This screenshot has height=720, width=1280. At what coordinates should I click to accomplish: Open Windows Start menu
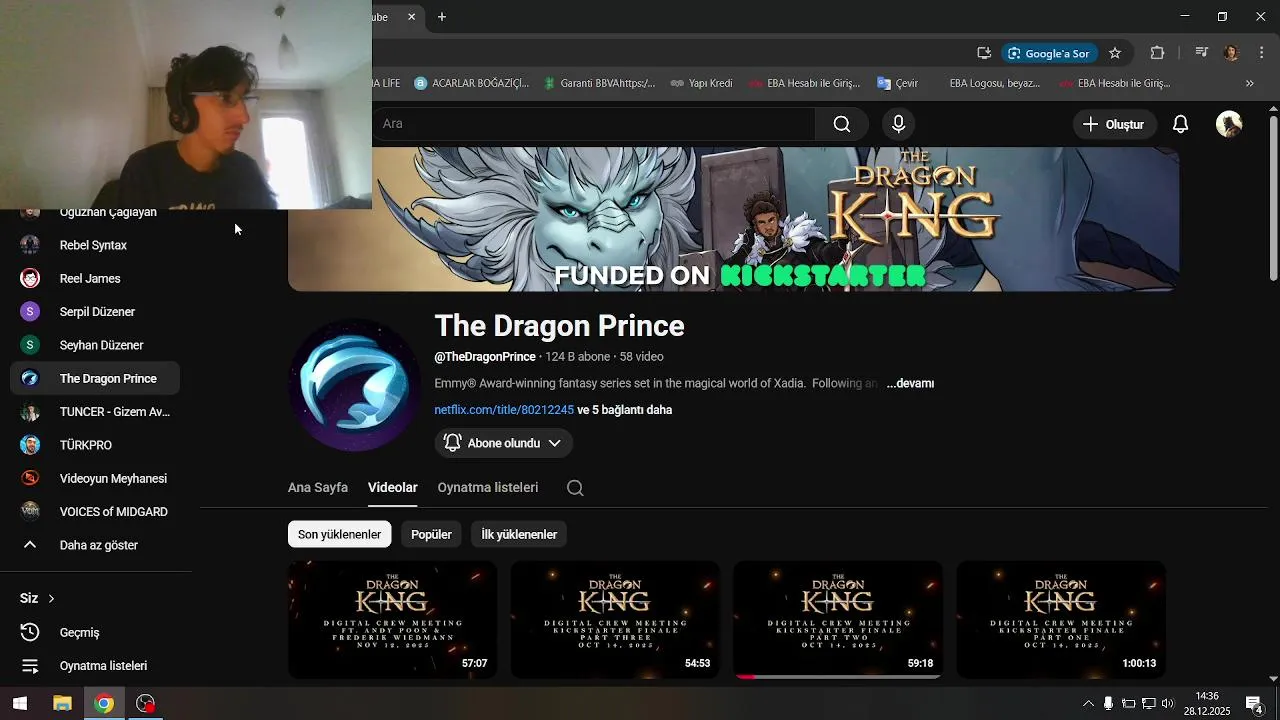click(x=20, y=704)
